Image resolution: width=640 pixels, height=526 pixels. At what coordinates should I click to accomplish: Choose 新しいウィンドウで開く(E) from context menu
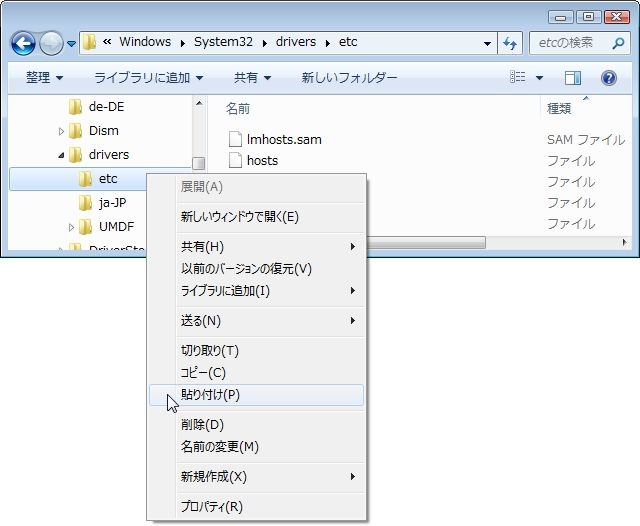tap(256, 217)
